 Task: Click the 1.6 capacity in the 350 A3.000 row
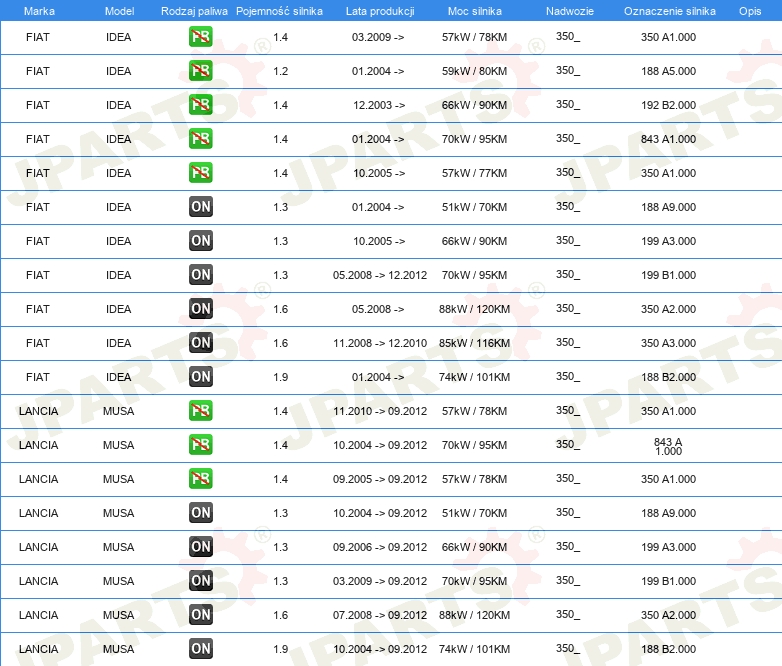coord(280,343)
